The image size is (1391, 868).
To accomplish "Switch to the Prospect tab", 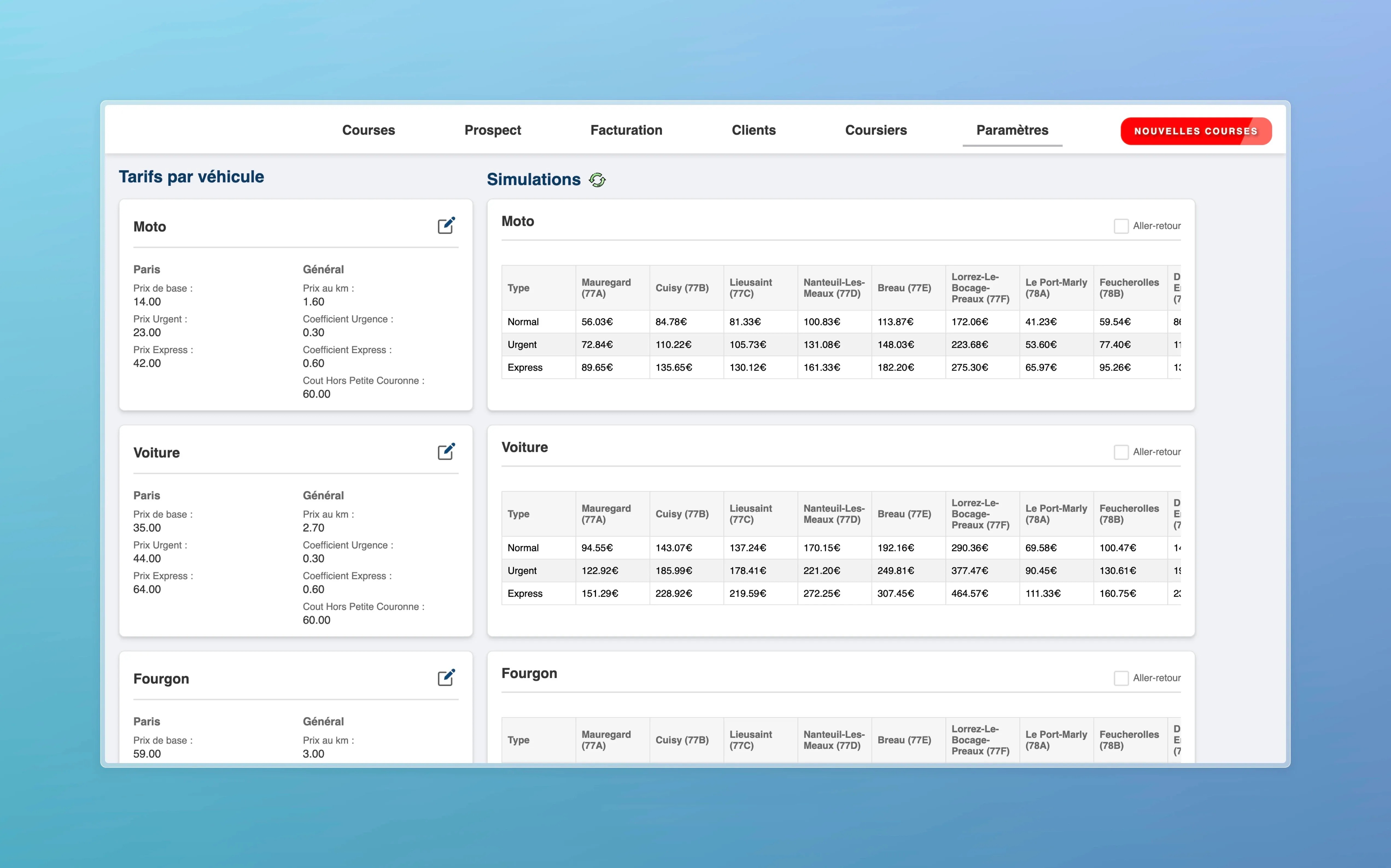I will tap(493, 130).
